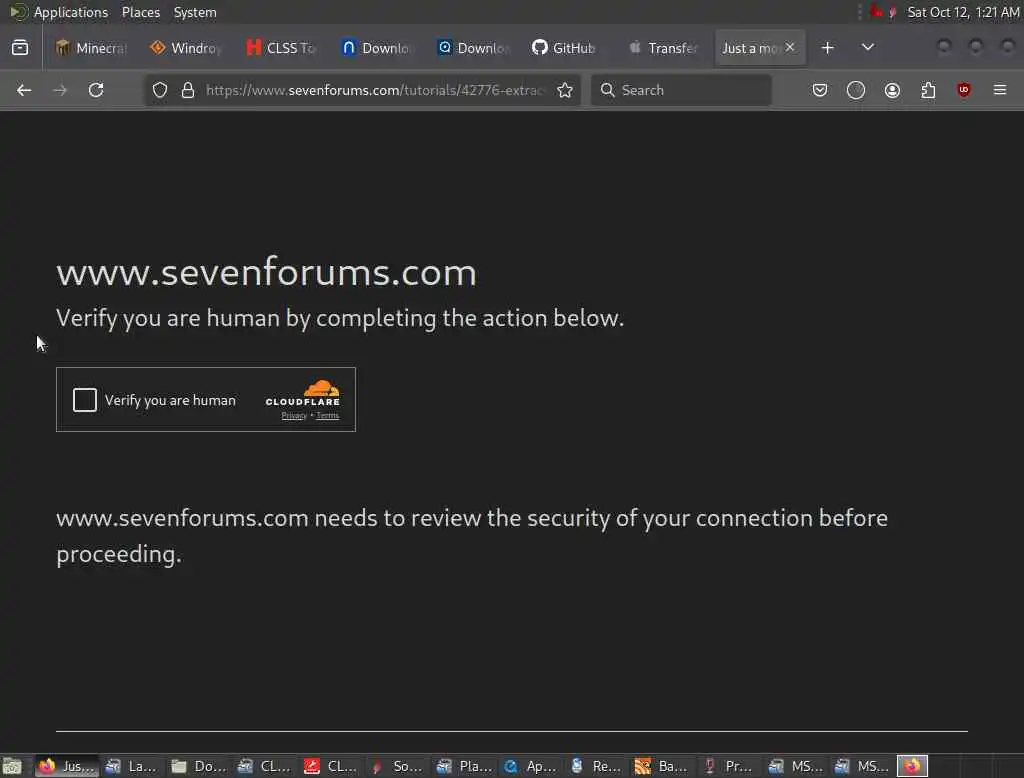Switch to the Windroy tab

point(185,48)
